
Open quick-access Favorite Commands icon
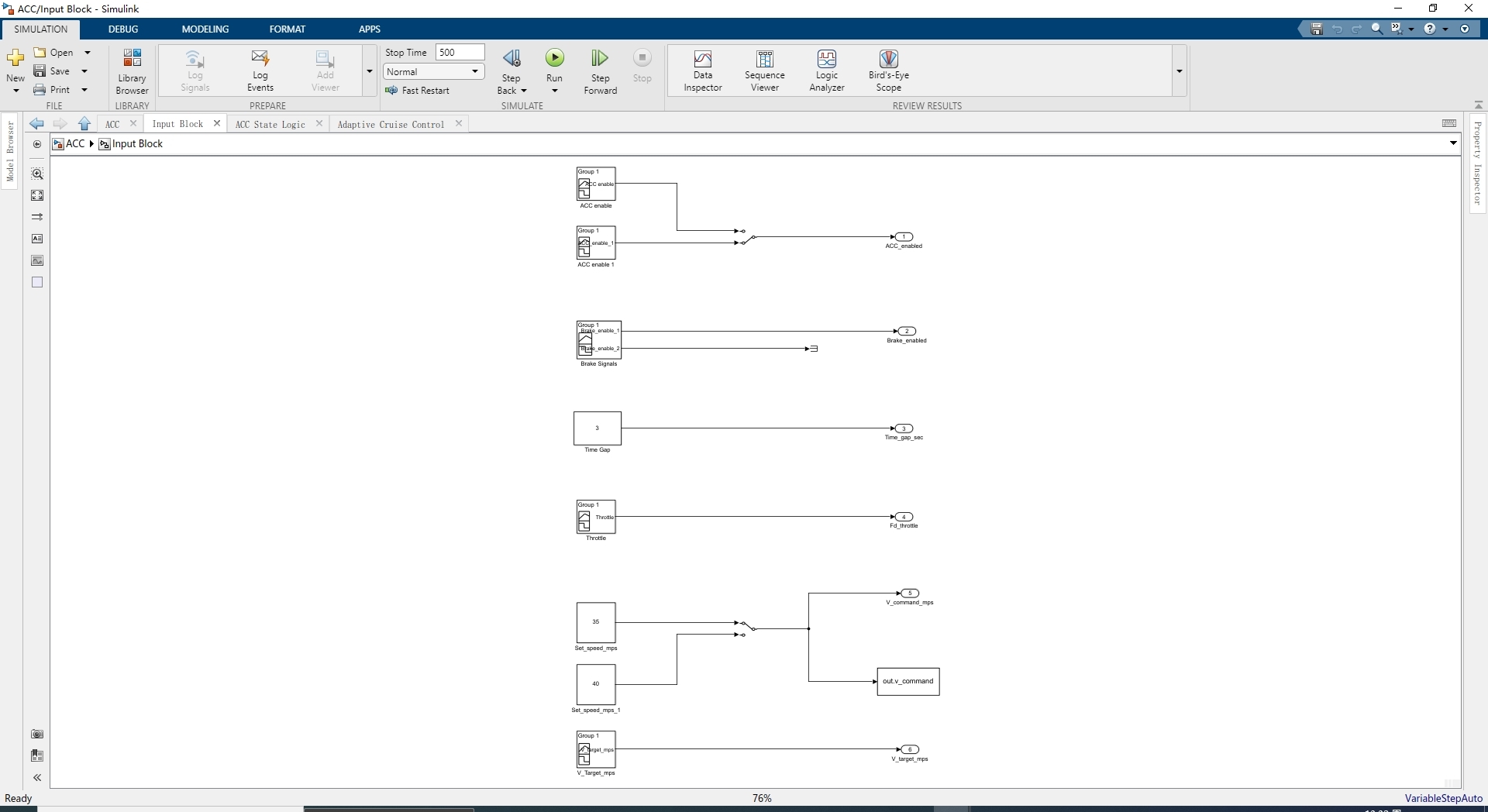pos(1397,29)
